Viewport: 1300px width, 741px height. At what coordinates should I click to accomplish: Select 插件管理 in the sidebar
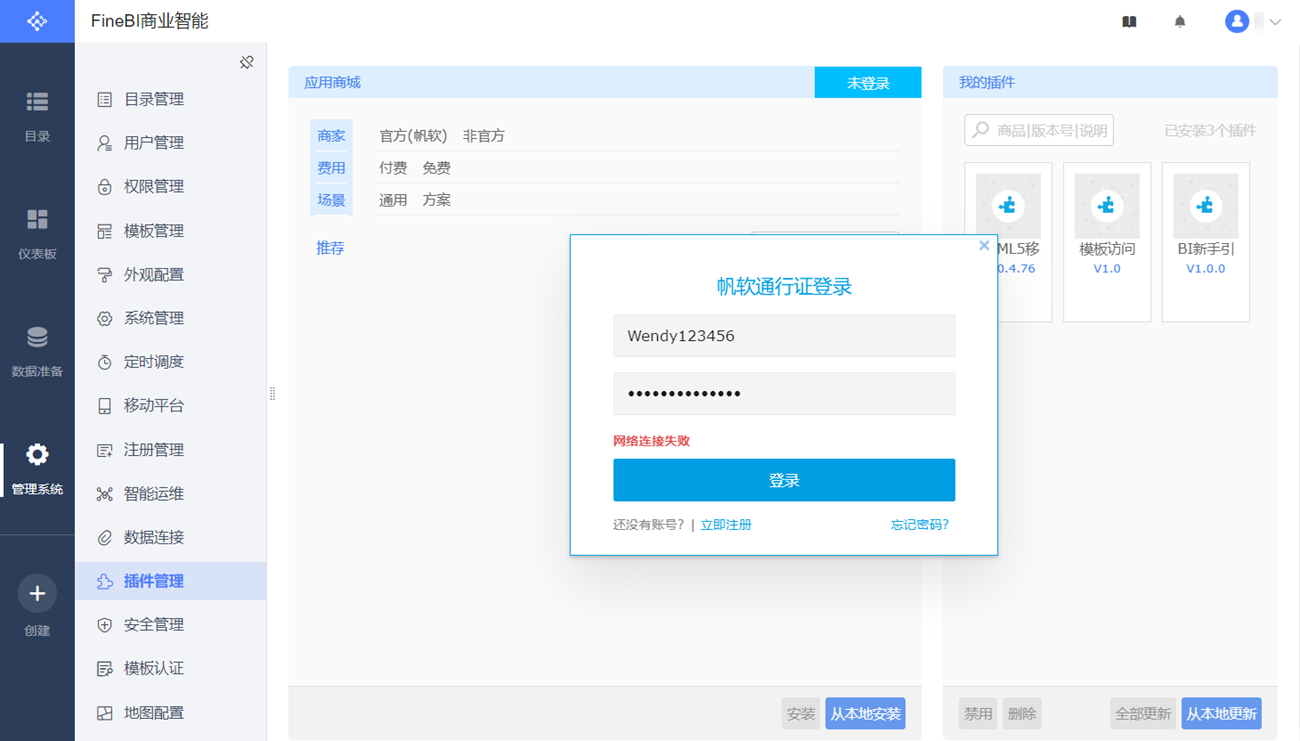tap(170, 581)
